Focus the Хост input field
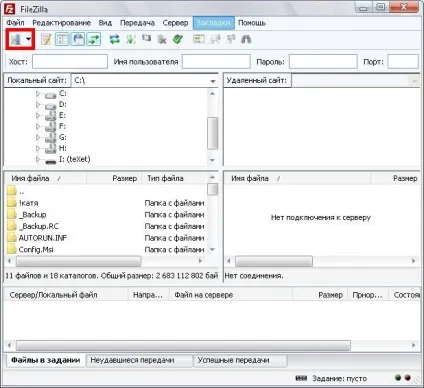Viewport: 424px width, 388px height. tap(70, 62)
